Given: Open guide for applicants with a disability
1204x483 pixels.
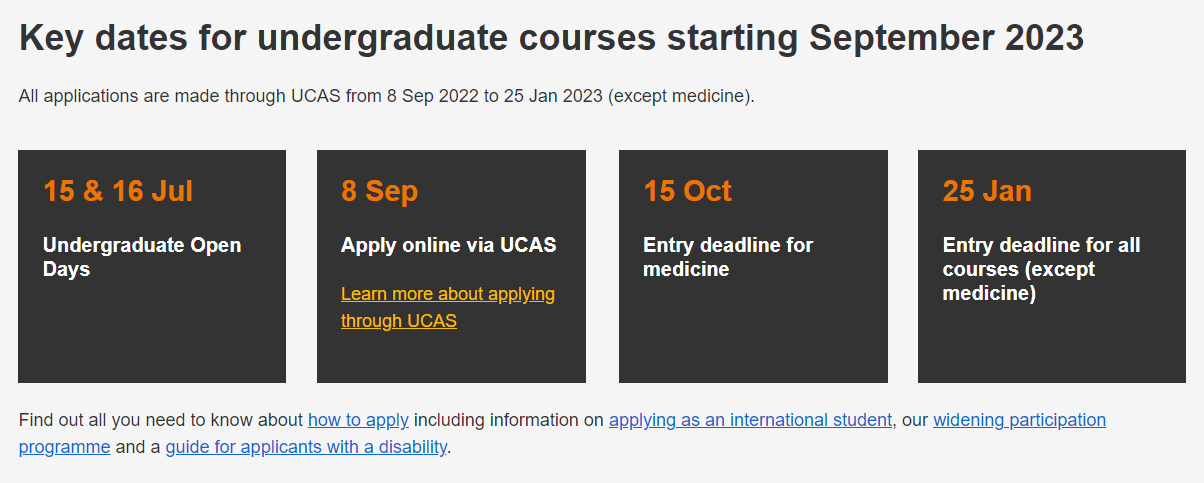Looking at the screenshot, I should click(x=306, y=447).
